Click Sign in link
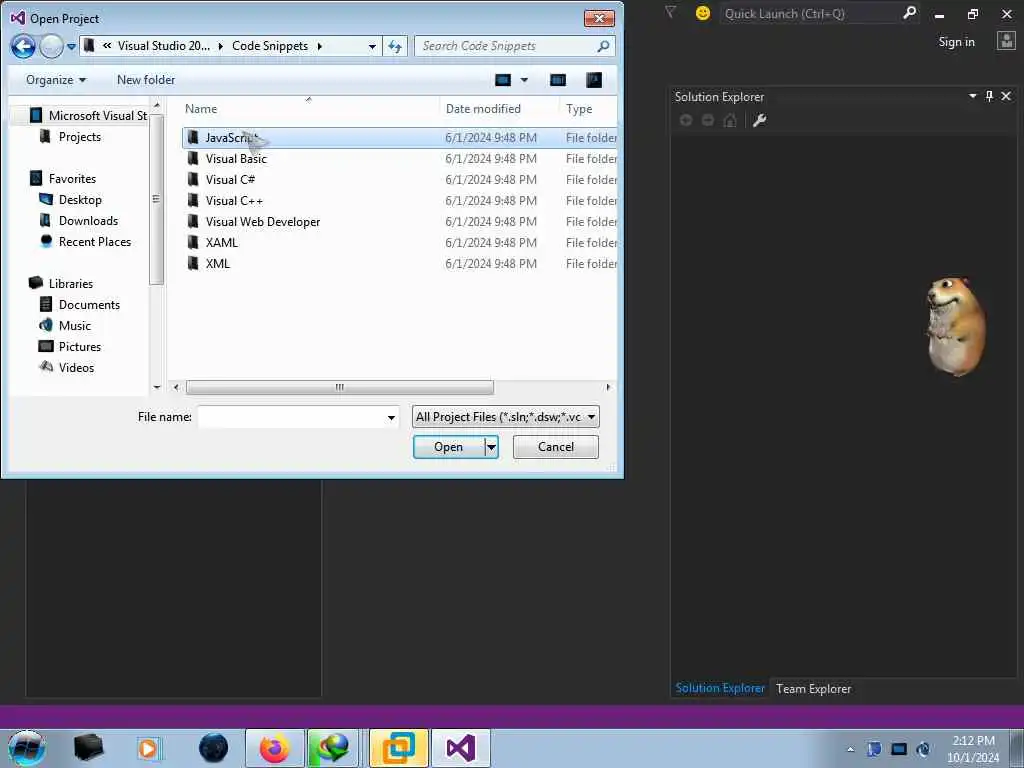The image size is (1024, 768). click(x=956, y=42)
